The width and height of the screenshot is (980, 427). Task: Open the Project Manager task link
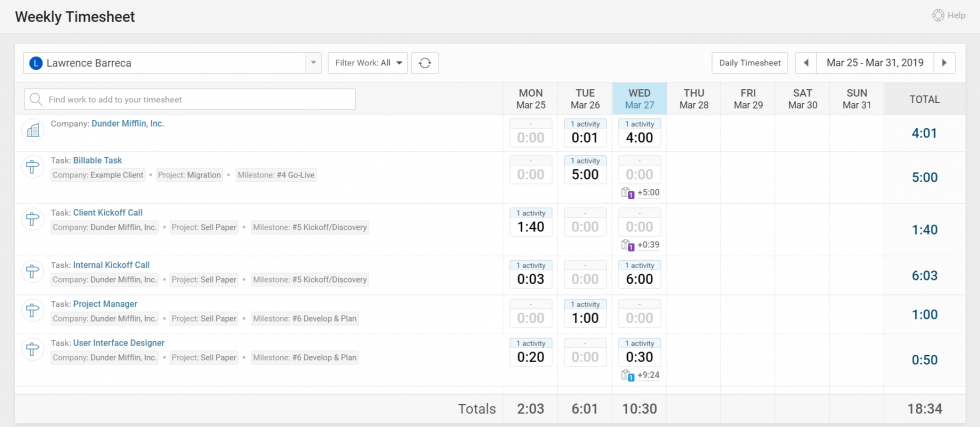[105, 304]
